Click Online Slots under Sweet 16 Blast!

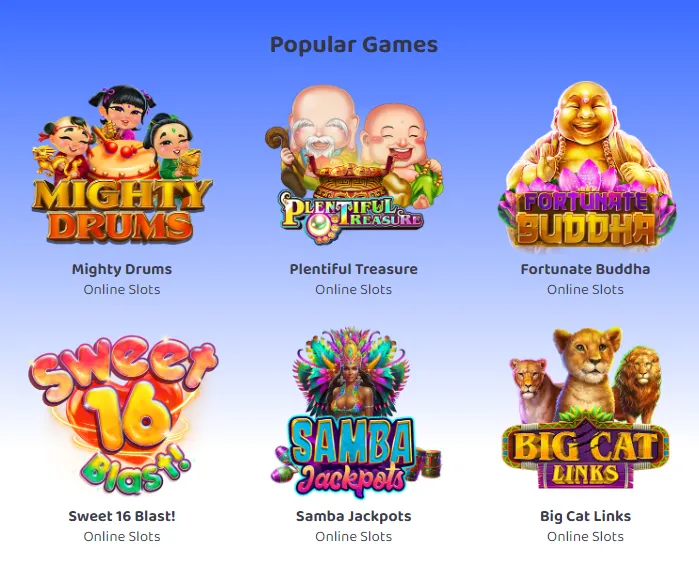pyautogui.click(x=122, y=537)
